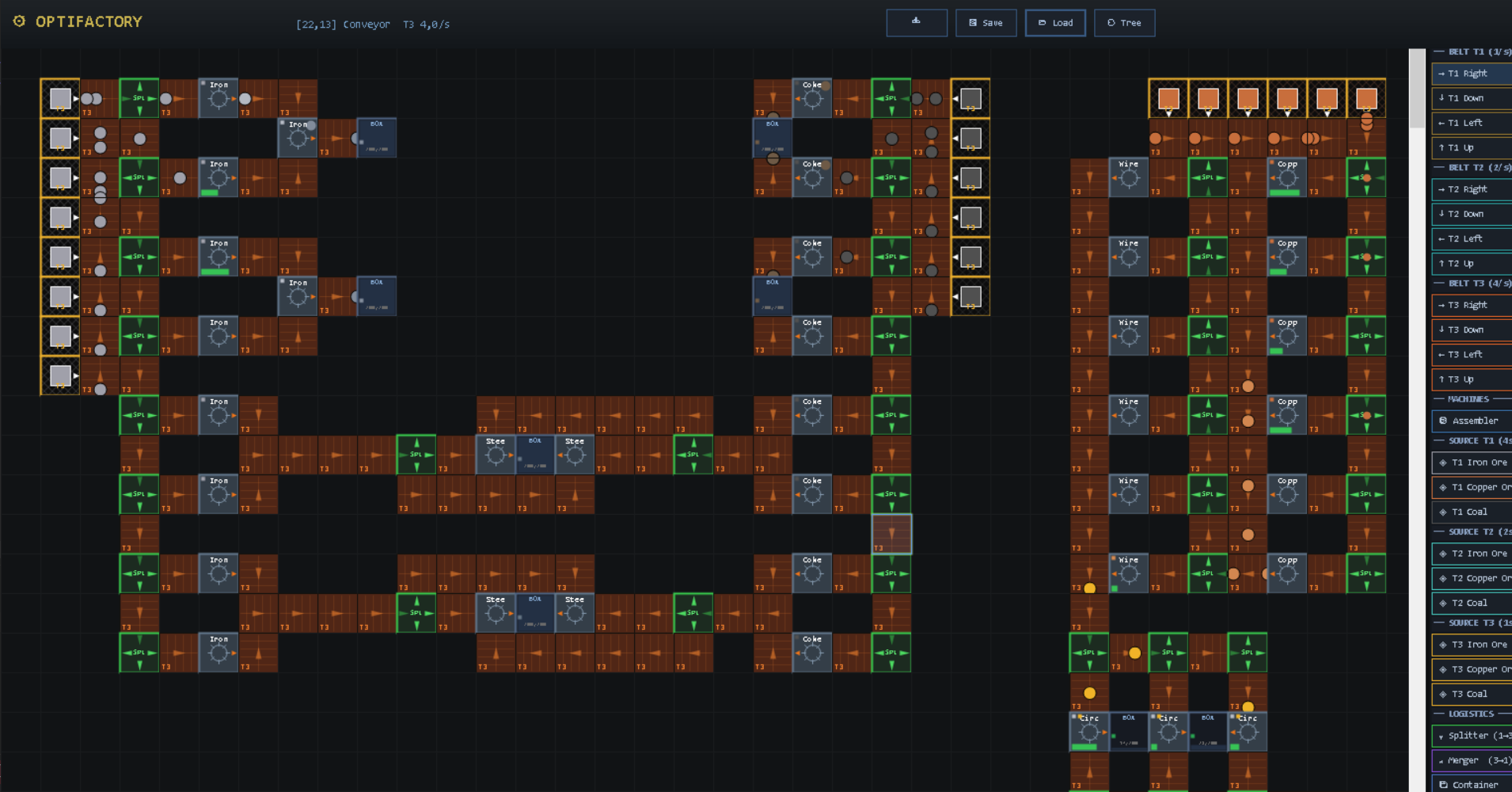The image size is (1512, 792).
Task: Click the Save button
Action: (x=986, y=23)
